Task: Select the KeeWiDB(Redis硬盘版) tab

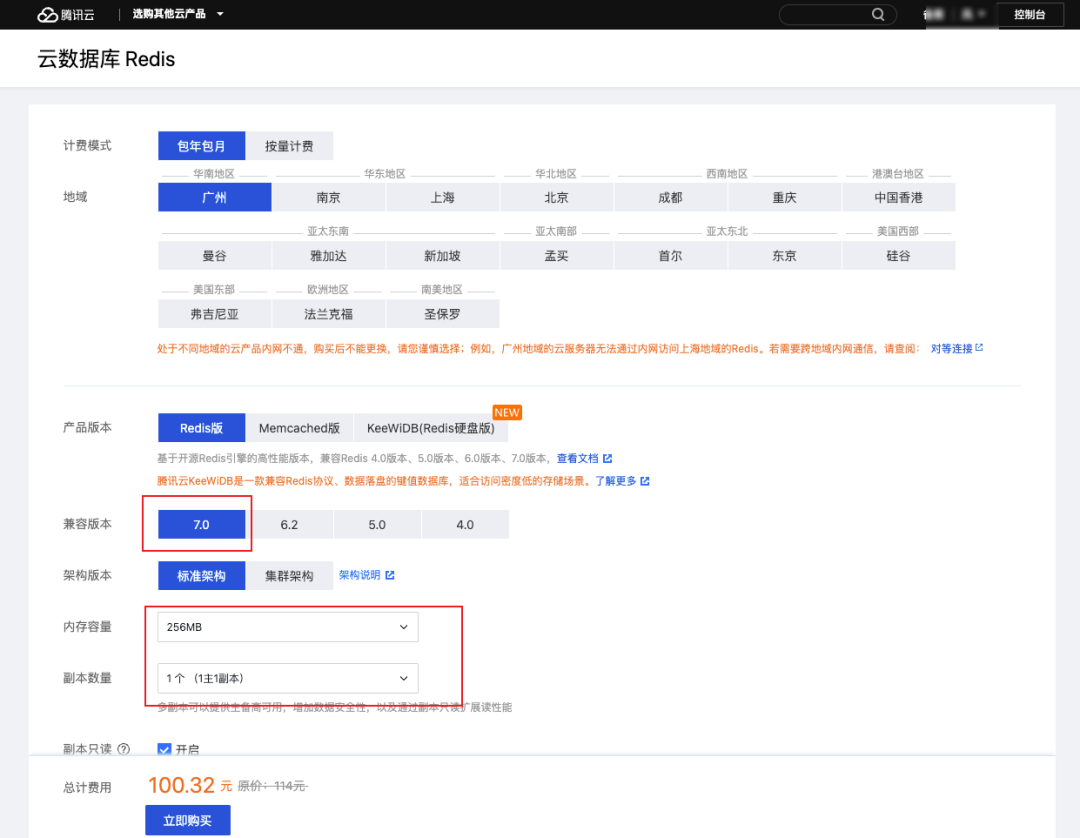Action: pos(430,428)
